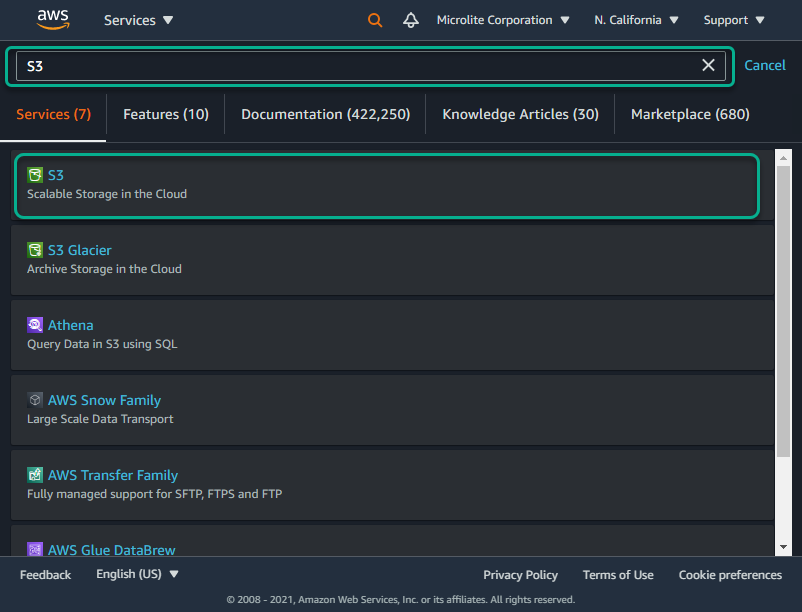Viewport: 802px width, 612px height.
Task: Click the AWS logo icon
Action: [x=53, y=19]
